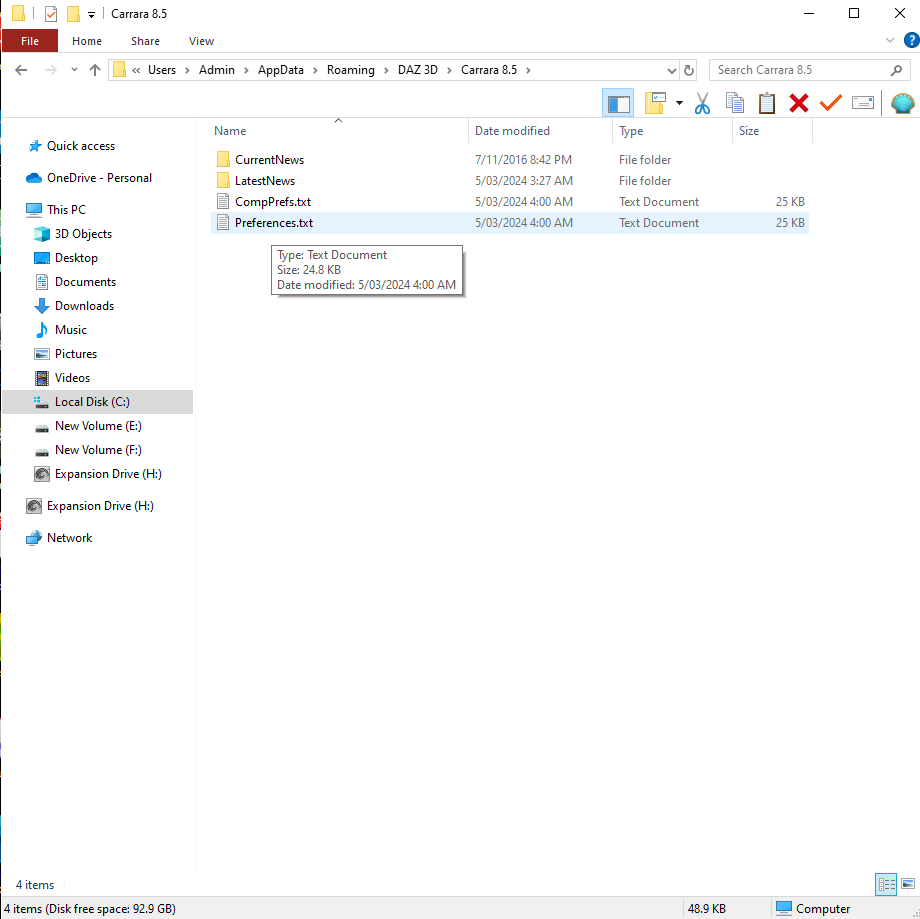Click the Cut scissors icon

coord(702,103)
